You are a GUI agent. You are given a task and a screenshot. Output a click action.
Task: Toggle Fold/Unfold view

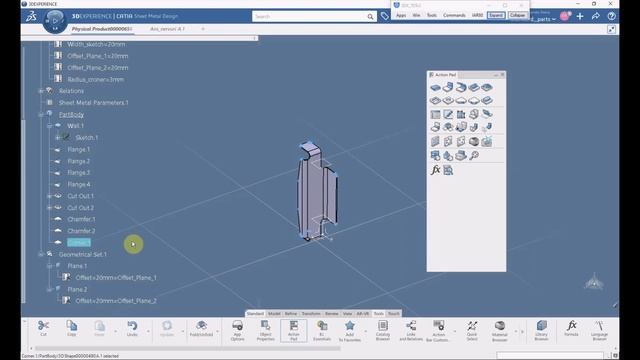click(202, 328)
